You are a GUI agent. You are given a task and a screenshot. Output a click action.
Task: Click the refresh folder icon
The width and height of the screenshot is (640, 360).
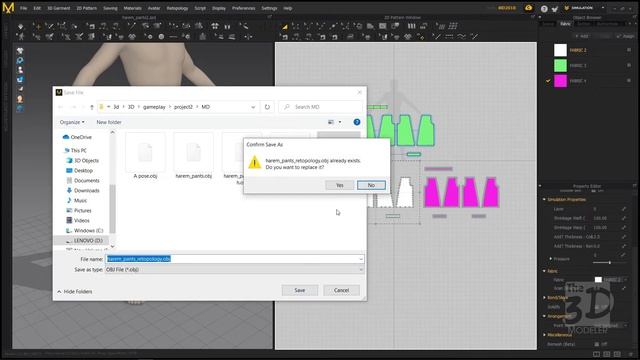(x=267, y=107)
